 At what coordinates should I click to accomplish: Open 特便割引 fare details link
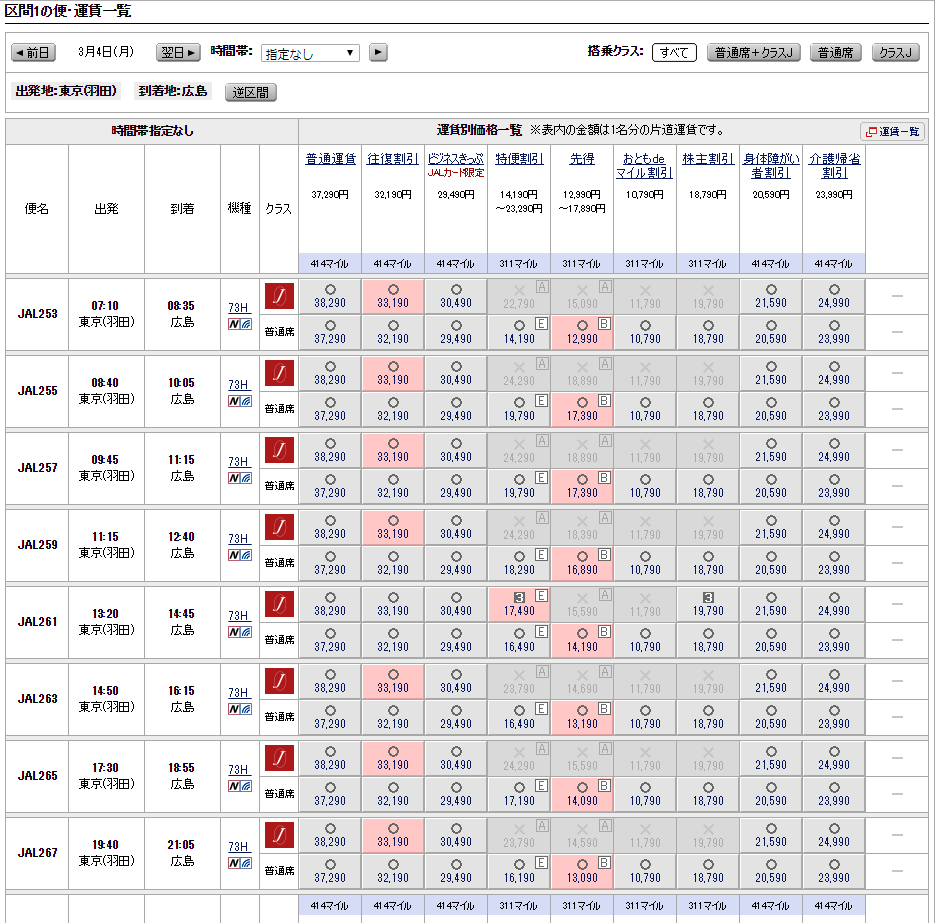coord(519,159)
